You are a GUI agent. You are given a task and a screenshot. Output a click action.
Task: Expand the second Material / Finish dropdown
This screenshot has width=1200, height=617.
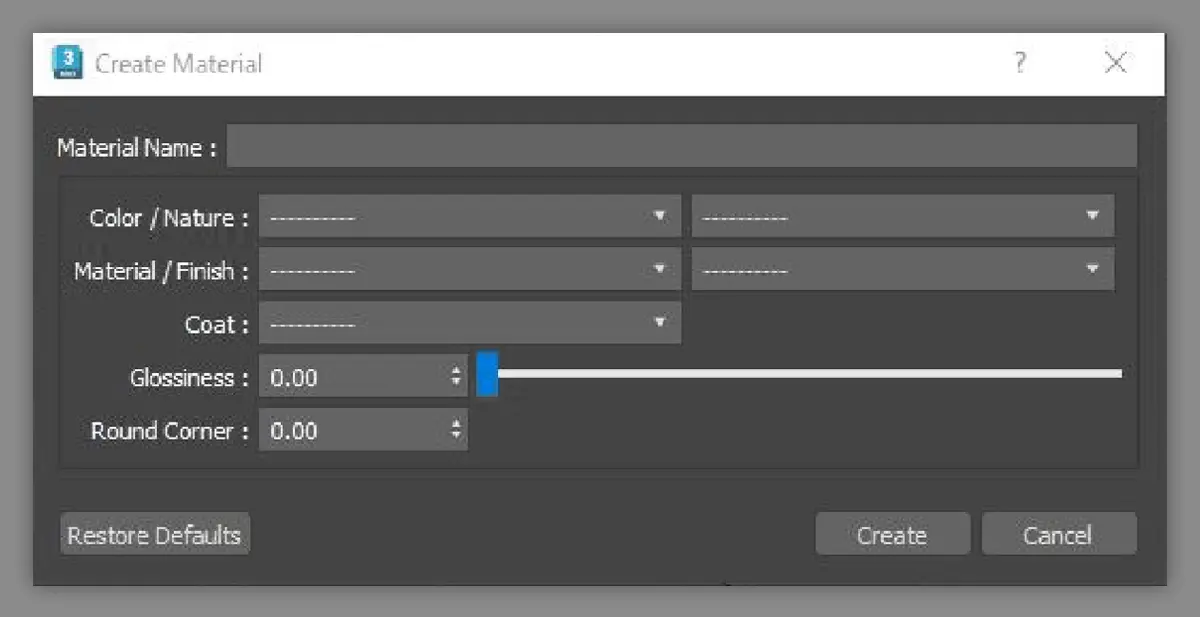pyautogui.click(x=902, y=270)
